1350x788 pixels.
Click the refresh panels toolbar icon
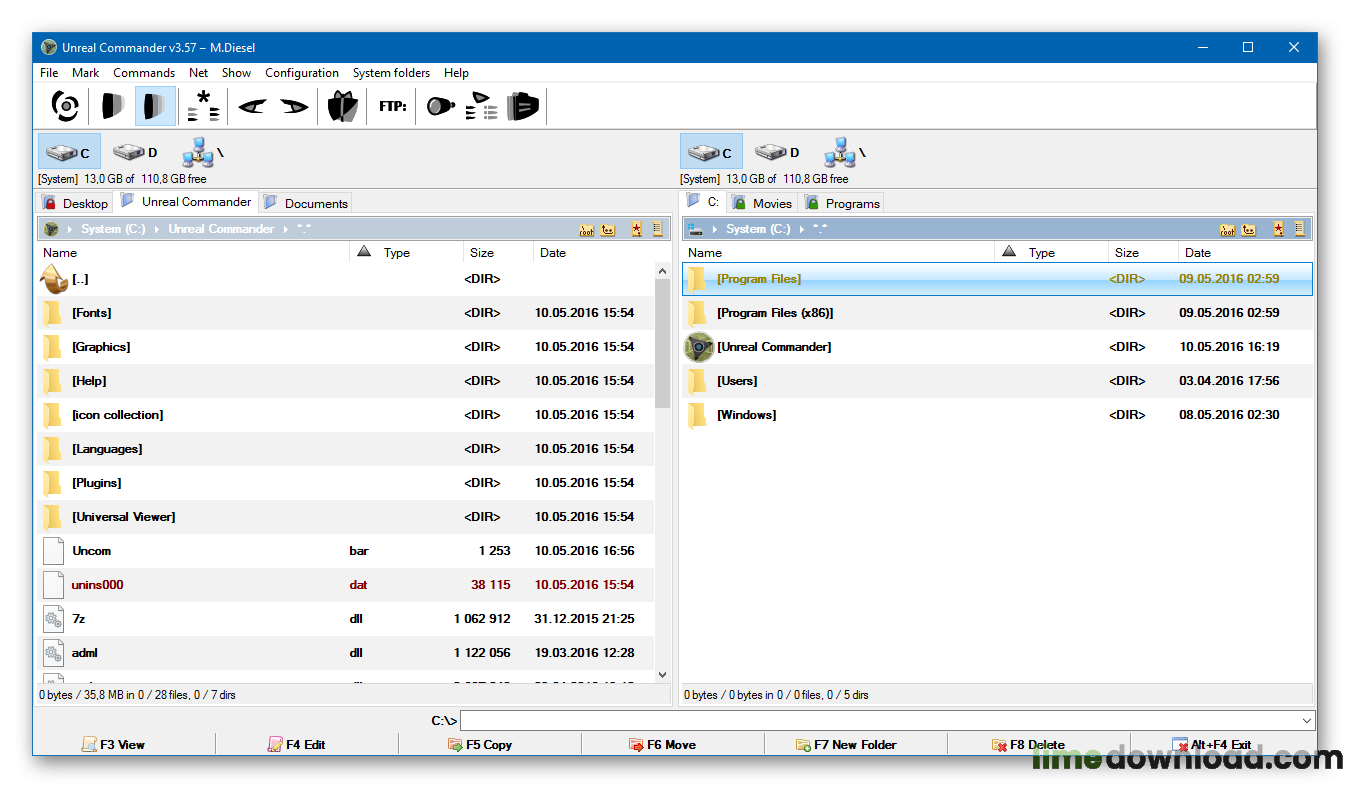[64, 105]
